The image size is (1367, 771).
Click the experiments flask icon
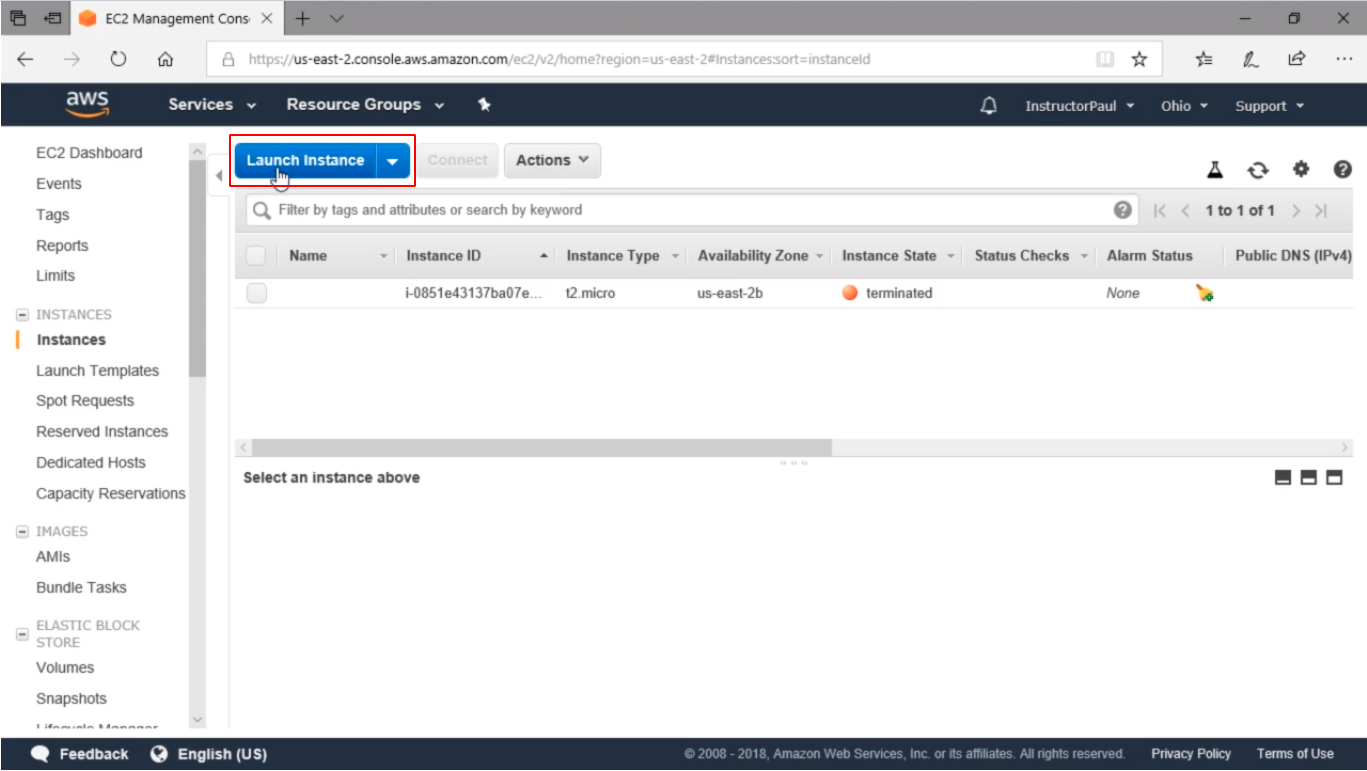tap(1215, 170)
